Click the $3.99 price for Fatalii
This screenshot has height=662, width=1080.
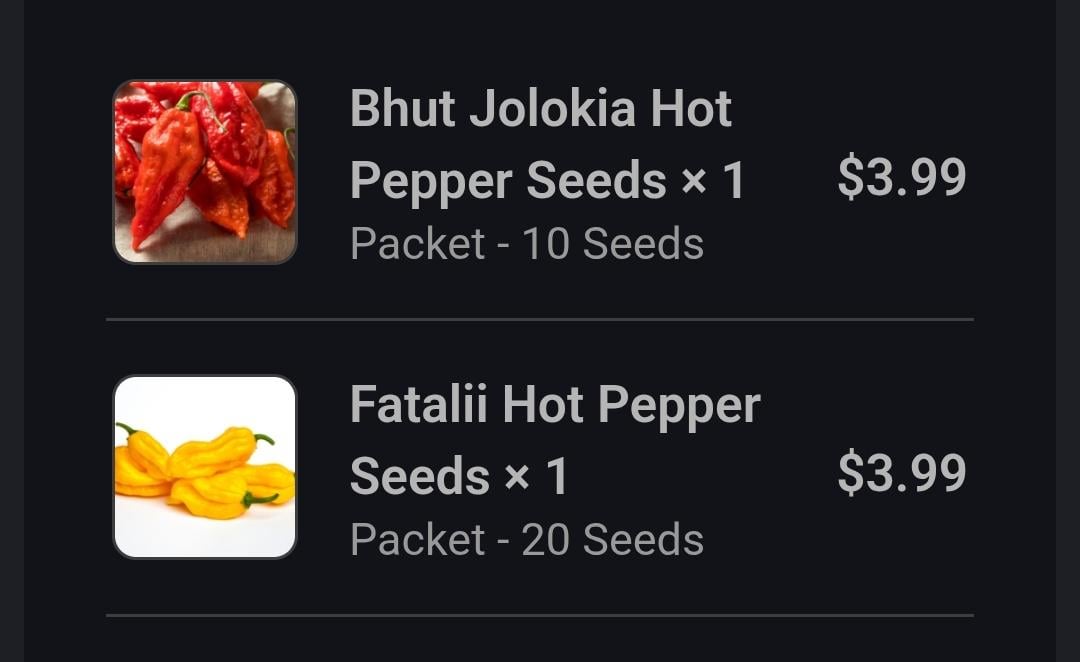(x=901, y=473)
